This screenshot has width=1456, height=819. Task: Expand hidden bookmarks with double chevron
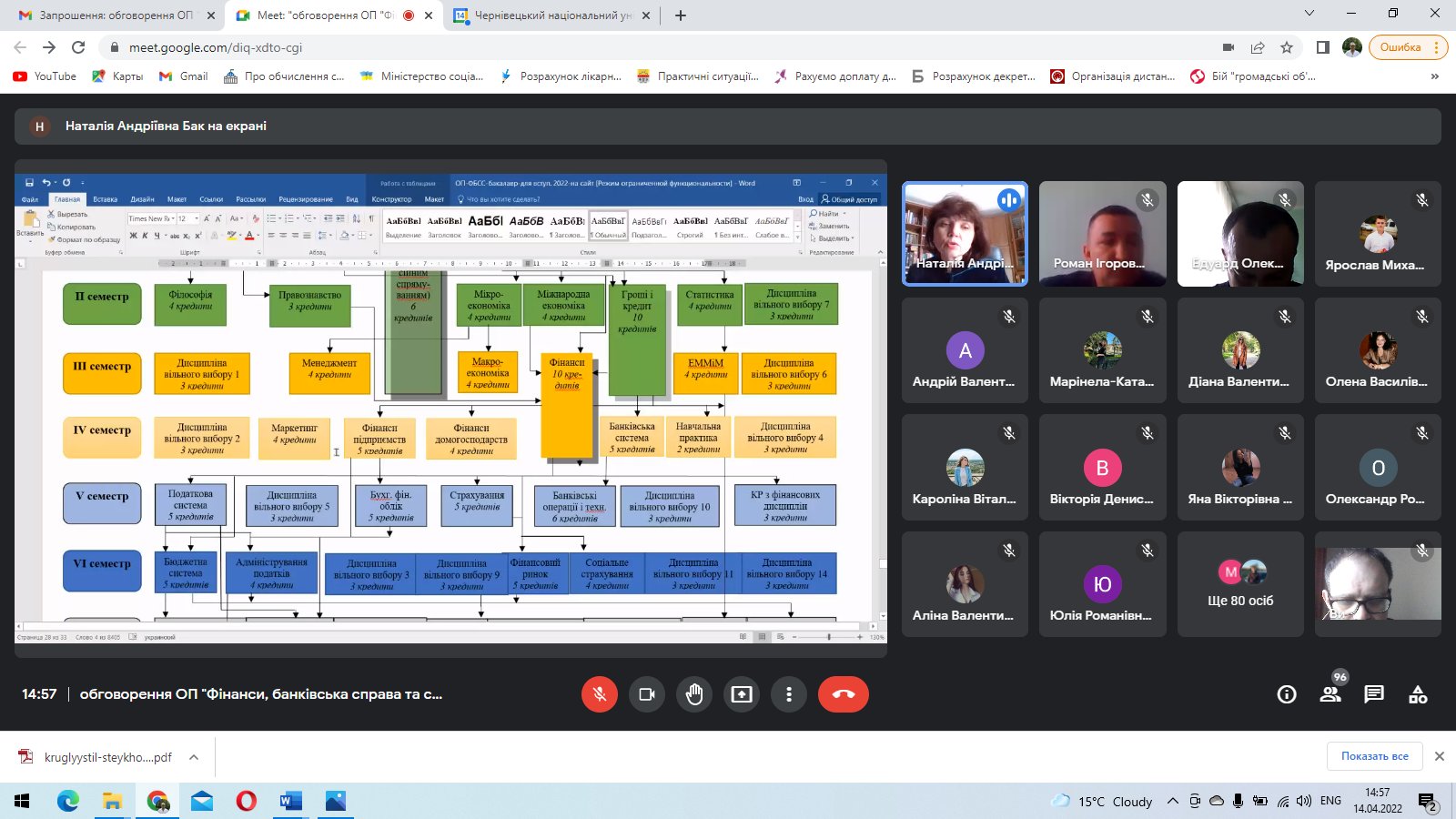(1435, 76)
